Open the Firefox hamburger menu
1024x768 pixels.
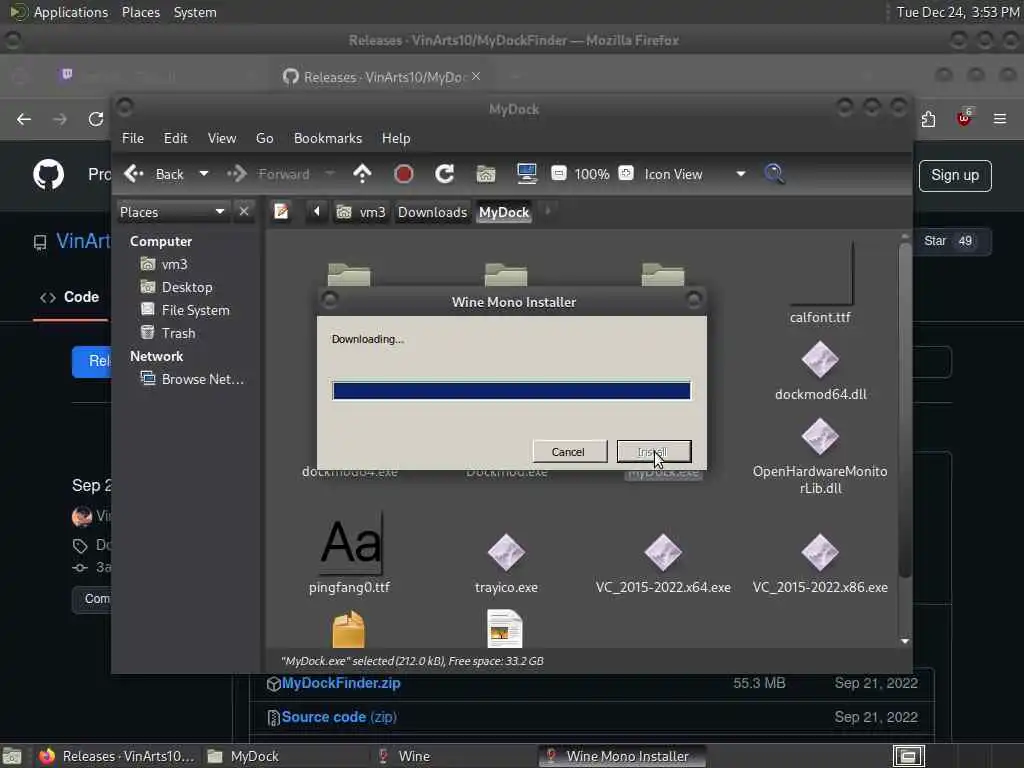[999, 119]
